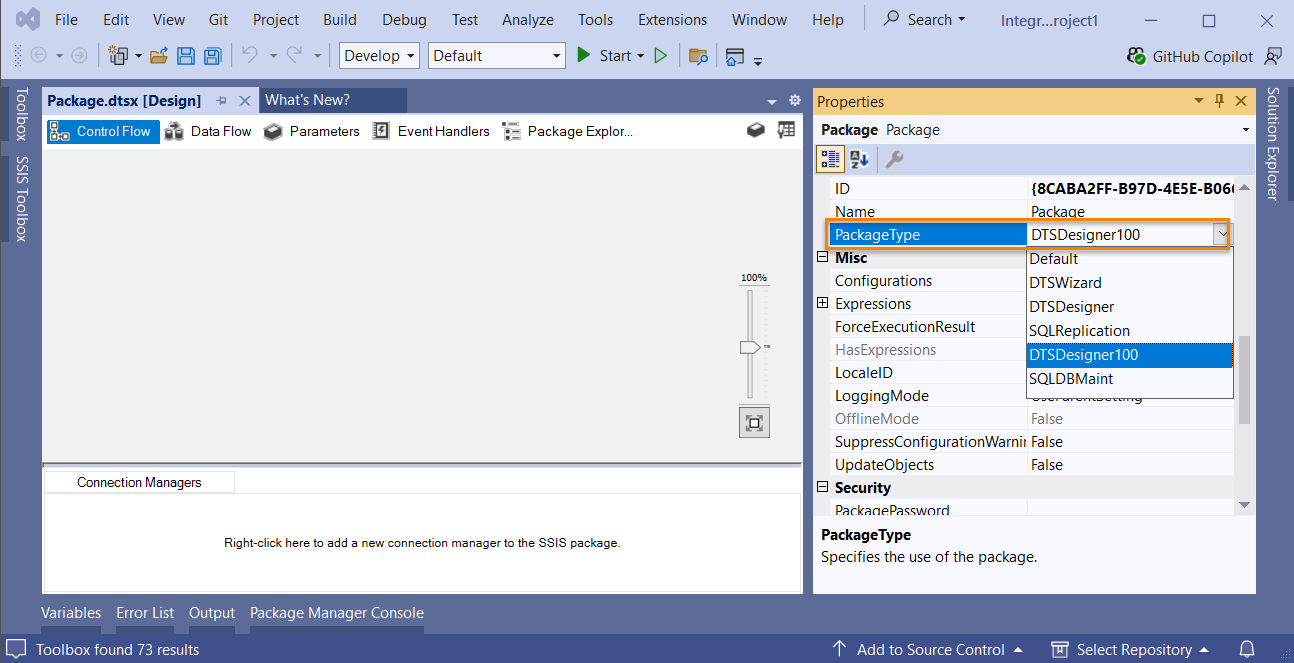Open the tab settings gear icon
Screen dimensions: 1294x663
click(x=795, y=100)
